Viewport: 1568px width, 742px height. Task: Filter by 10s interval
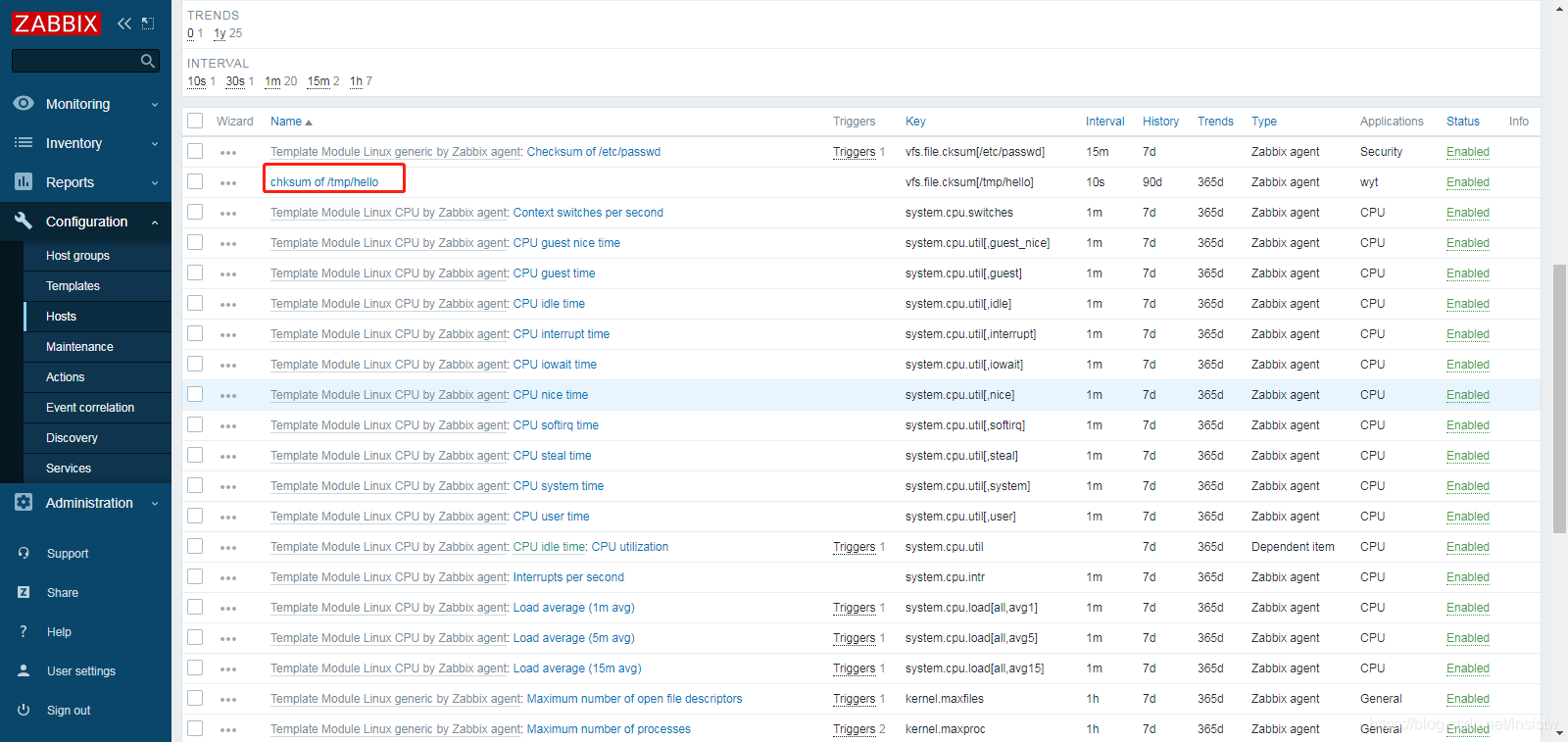point(197,81)
